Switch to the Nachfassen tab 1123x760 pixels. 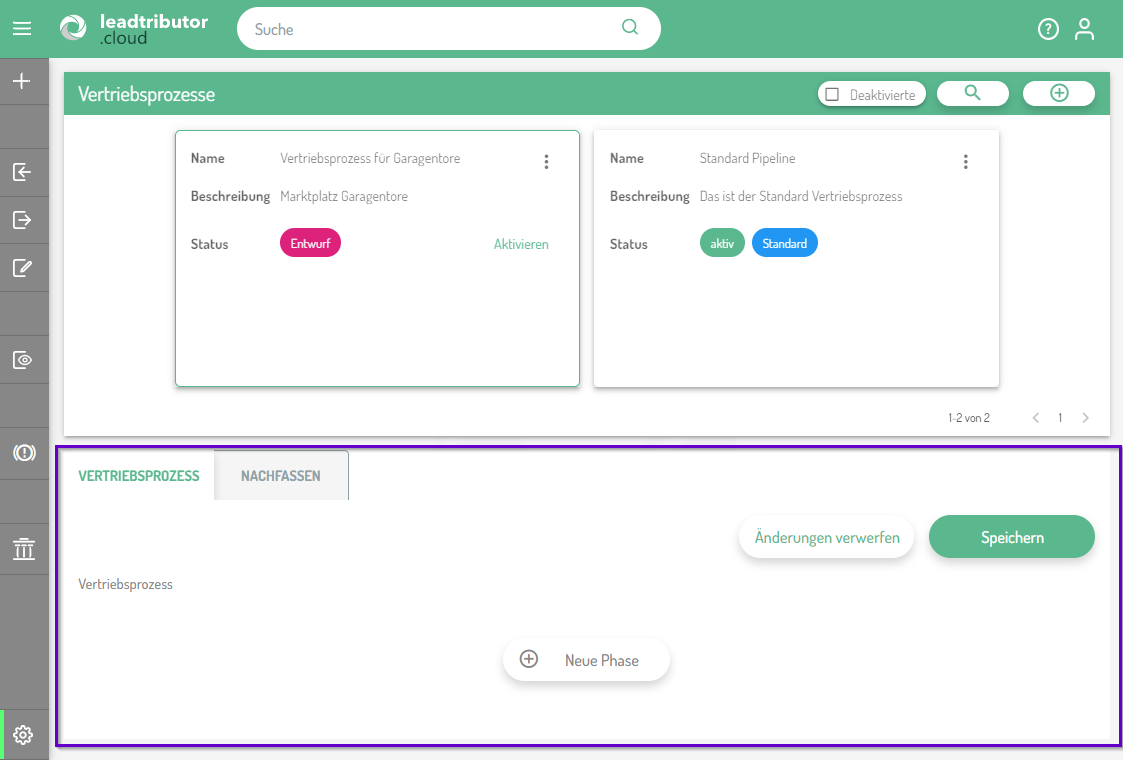coord(281,476)
